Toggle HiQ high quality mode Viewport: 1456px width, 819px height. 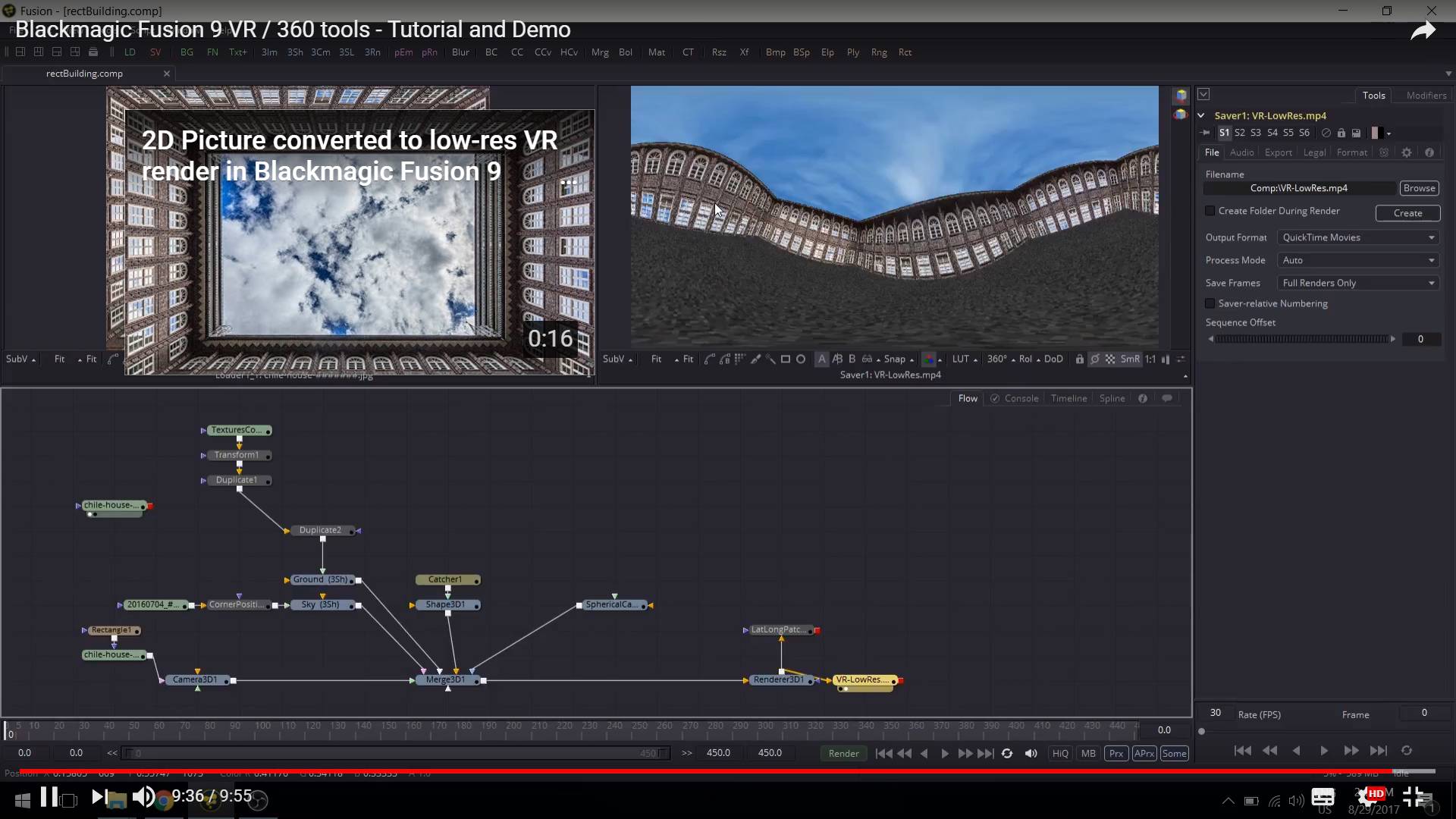[1059, 753]
